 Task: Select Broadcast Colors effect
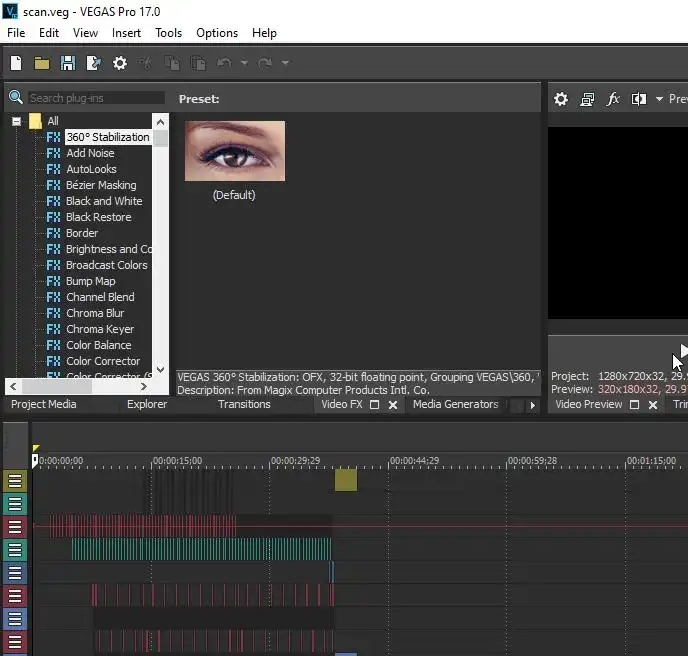point(107,265)
